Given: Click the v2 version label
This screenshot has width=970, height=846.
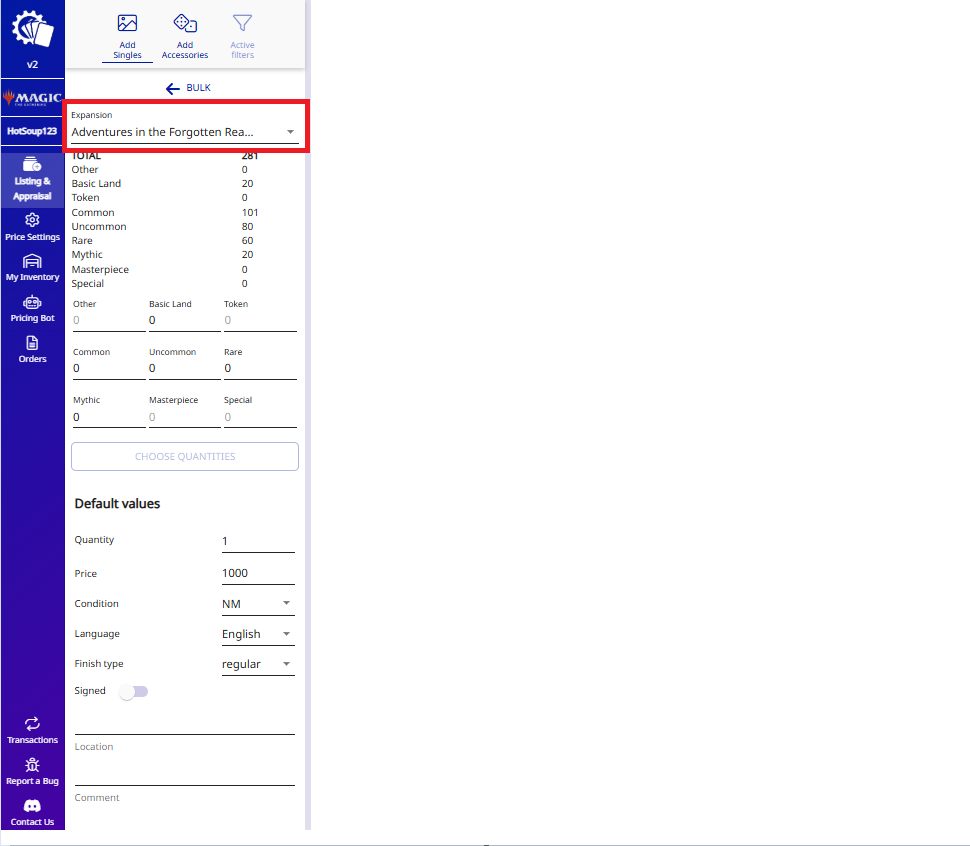Looking at the screenshot, I should pos(32,64).
